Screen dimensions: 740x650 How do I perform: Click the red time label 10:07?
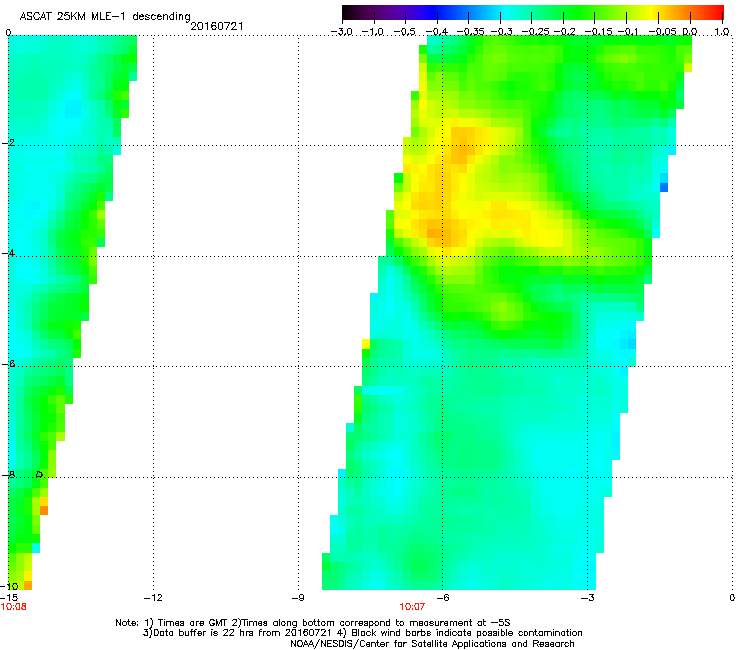(x=412, y=607)
